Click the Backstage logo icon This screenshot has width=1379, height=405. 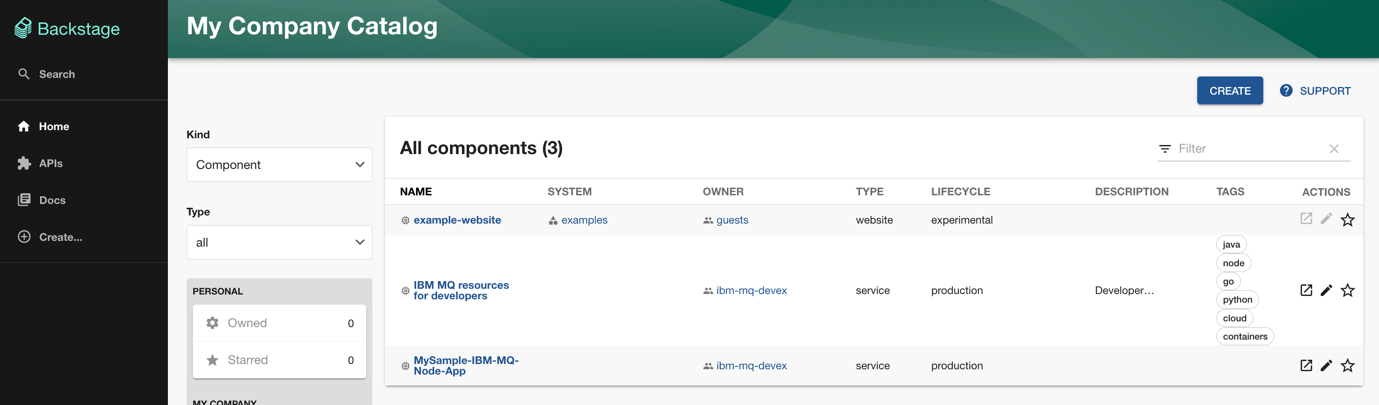click(x=23, y=28)
